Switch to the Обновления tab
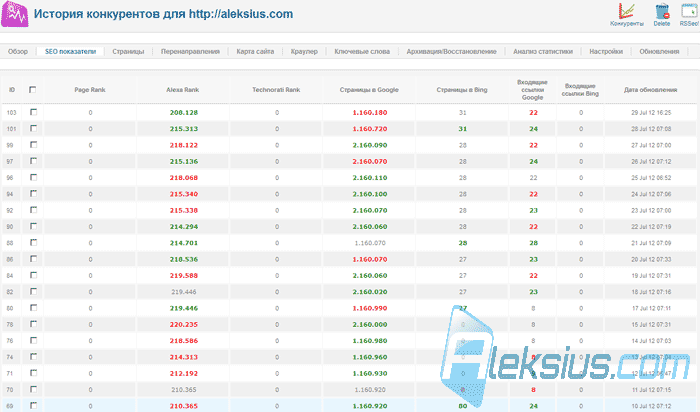Image resolution: width=700 pixels, height=412 pixels. tap(659, 51)
